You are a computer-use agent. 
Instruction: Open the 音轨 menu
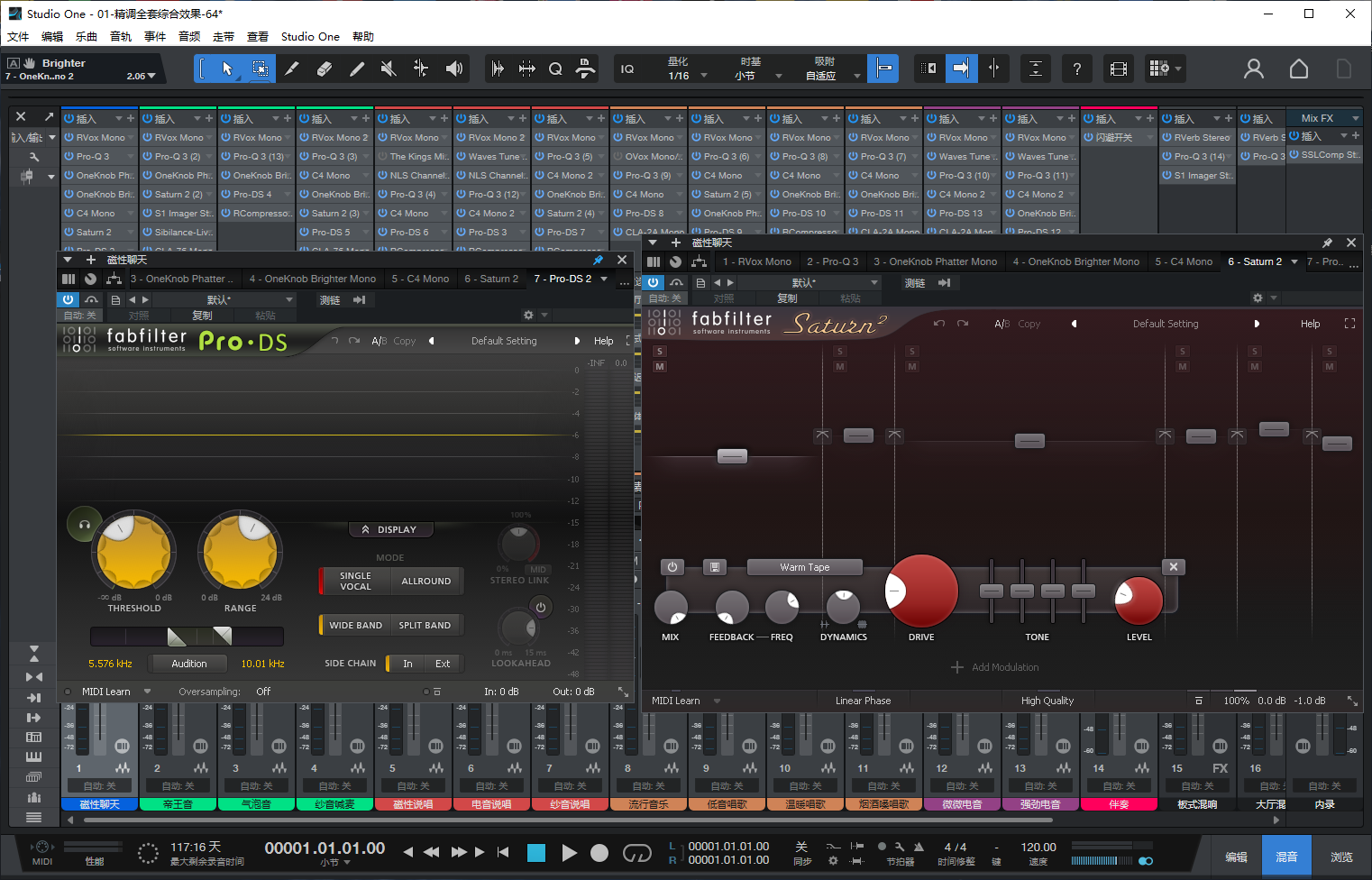point(121,37)
